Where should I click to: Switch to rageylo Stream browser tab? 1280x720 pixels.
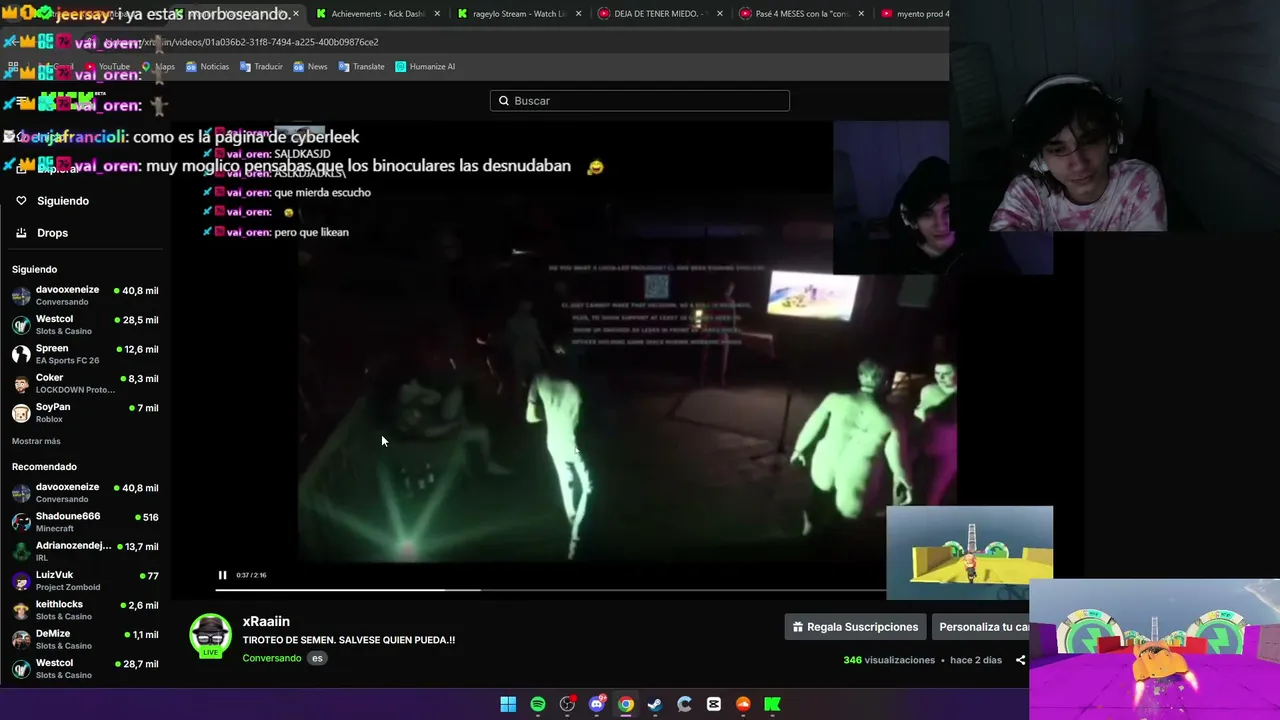click(518, 14)
